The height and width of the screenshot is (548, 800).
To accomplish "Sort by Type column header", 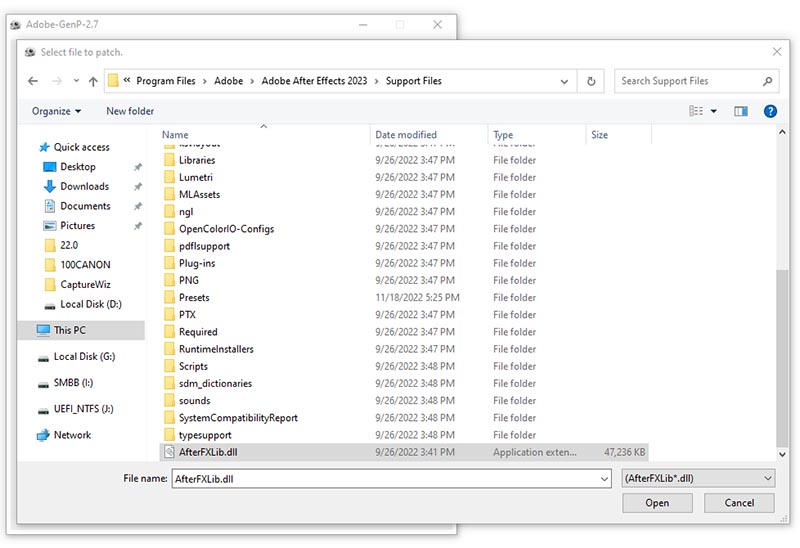I will [503, 135].
